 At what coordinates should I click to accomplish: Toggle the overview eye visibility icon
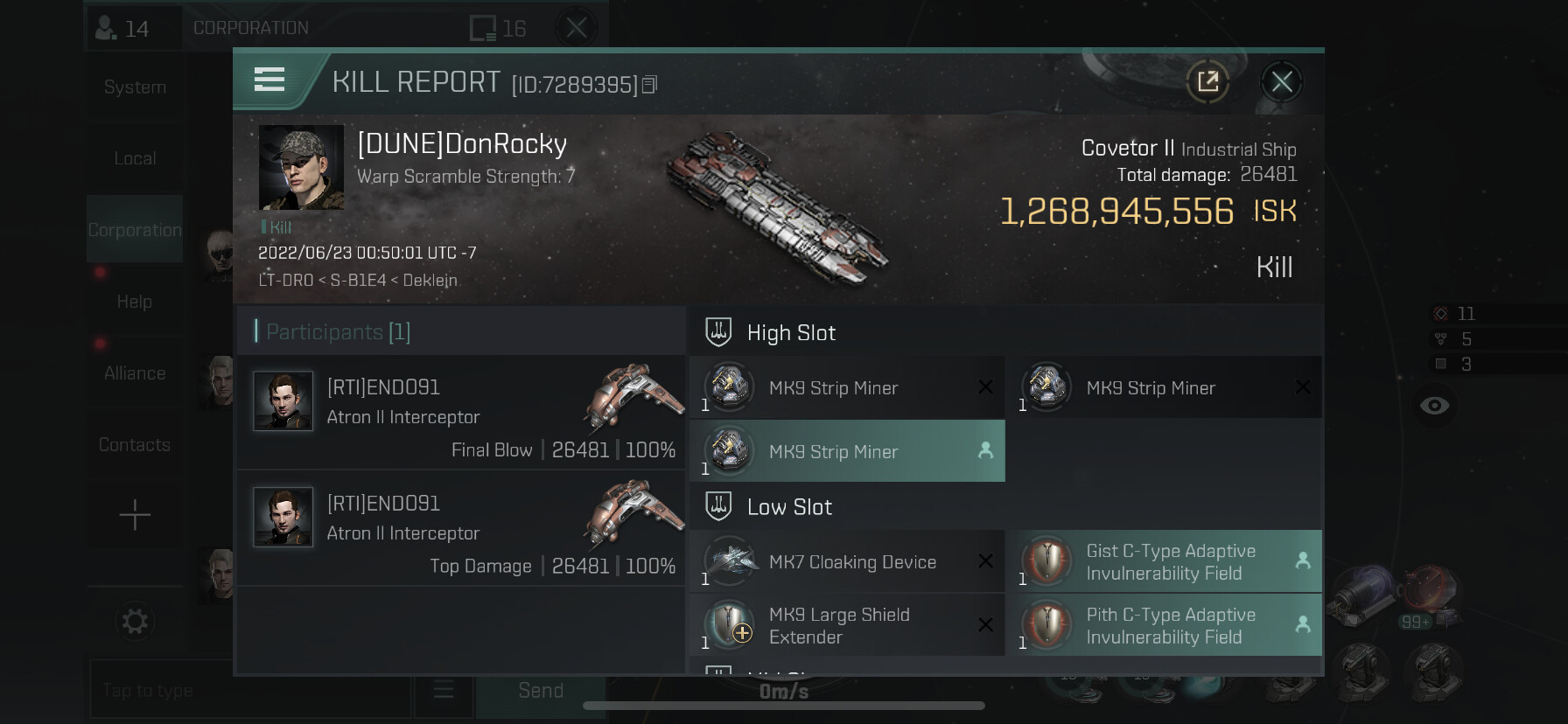coord(1434,406)
